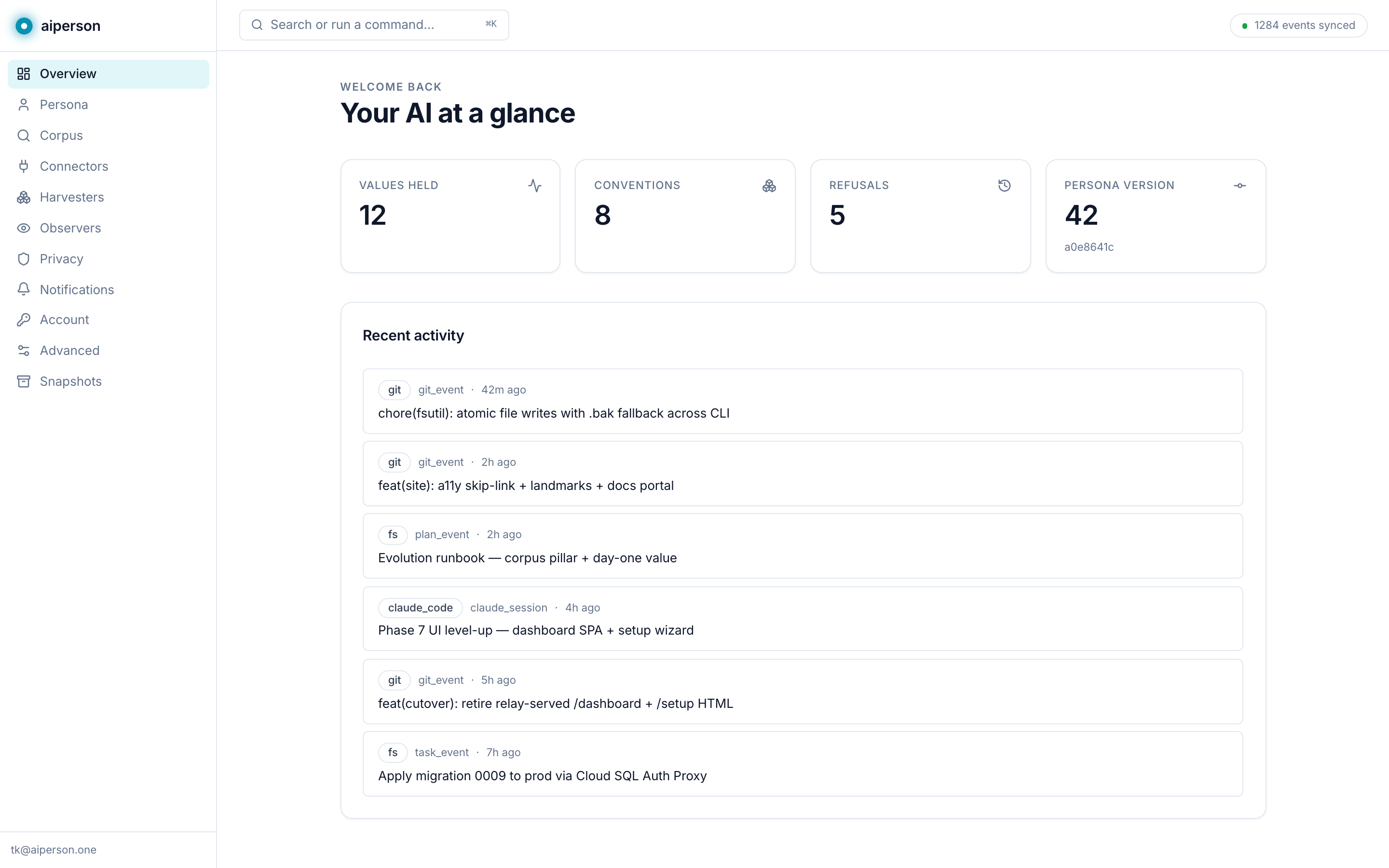Click the search magnifier icon in command bar
The height and width of the screenshot is (868, 1389).
point(257,25)
